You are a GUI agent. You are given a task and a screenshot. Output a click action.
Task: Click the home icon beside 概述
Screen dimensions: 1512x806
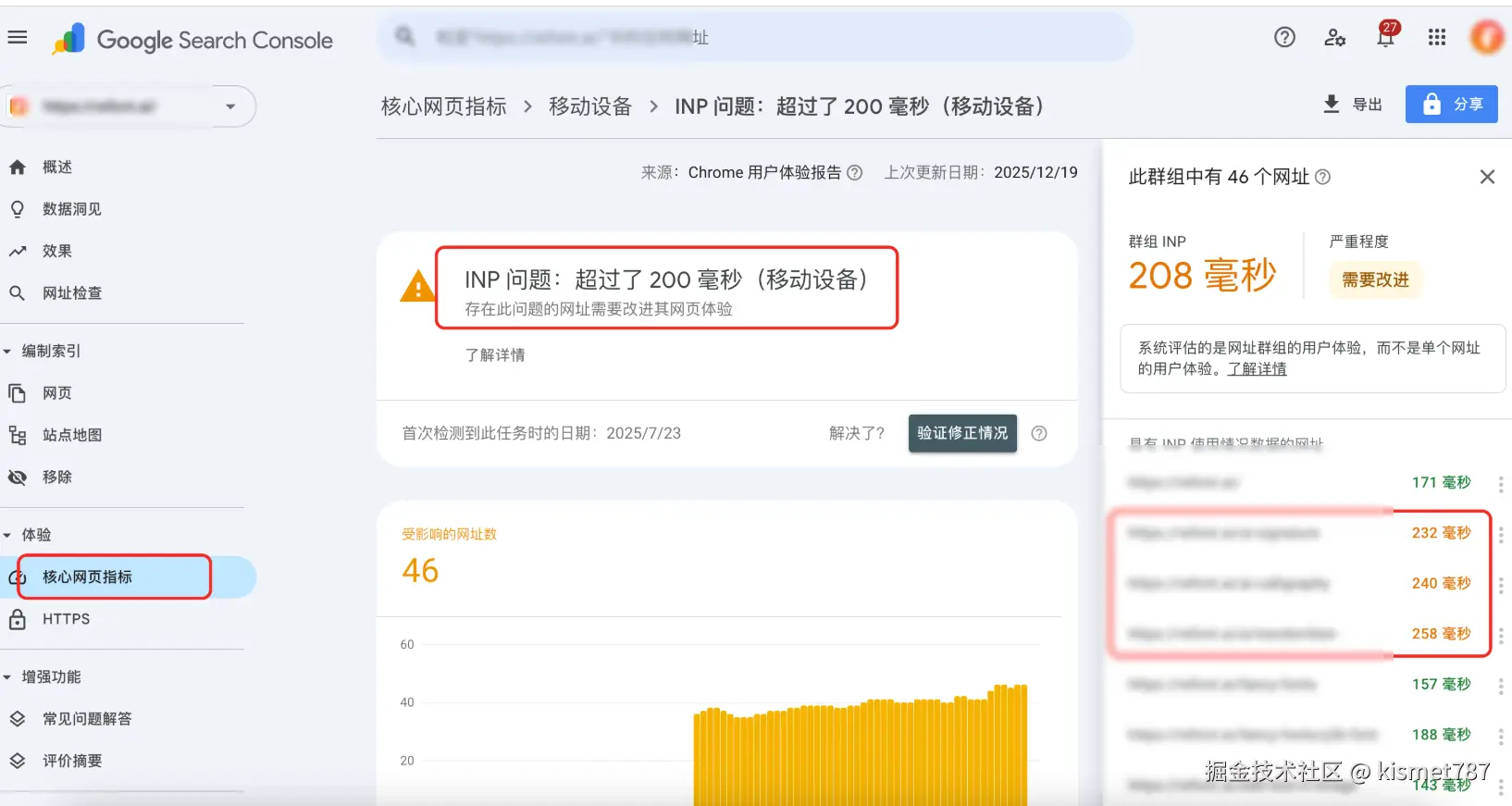[x=18, y=167]
